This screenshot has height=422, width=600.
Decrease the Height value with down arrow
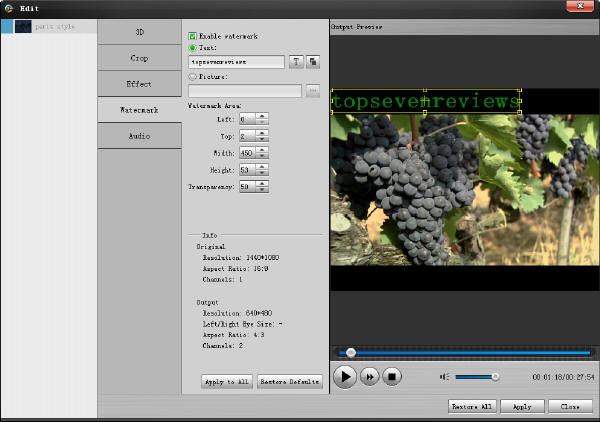[x=262, y=173]
